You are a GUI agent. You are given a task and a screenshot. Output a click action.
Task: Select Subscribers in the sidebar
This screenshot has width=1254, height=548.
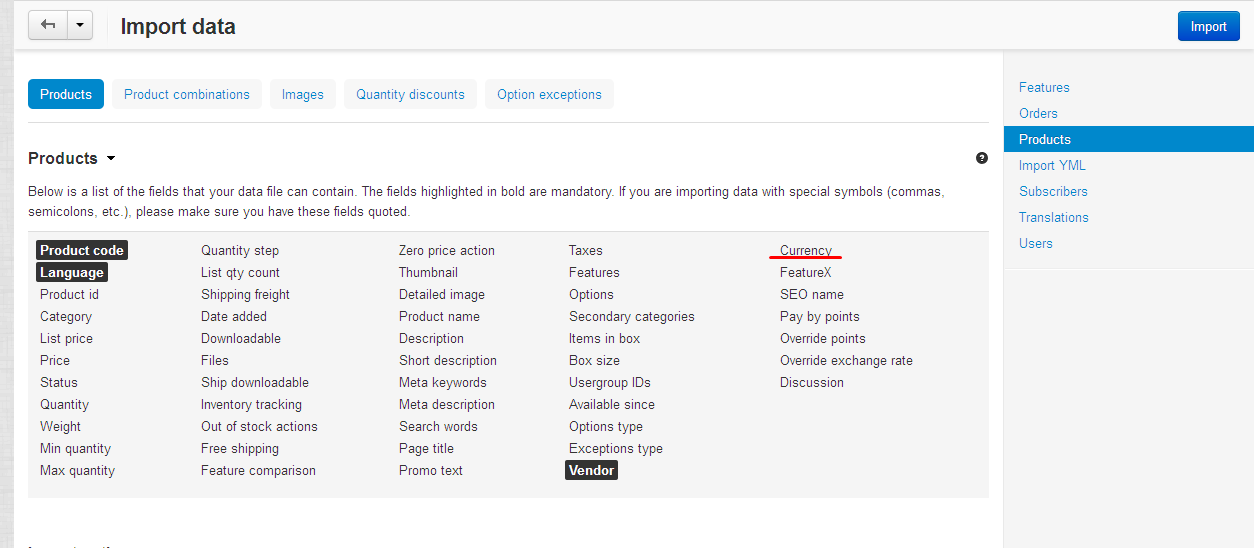(1053, 191)
